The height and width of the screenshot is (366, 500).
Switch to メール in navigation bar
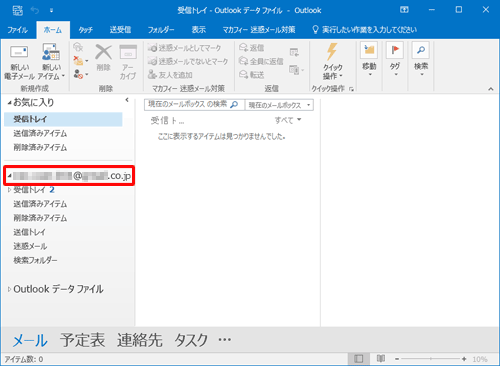[x=30, y=340]
